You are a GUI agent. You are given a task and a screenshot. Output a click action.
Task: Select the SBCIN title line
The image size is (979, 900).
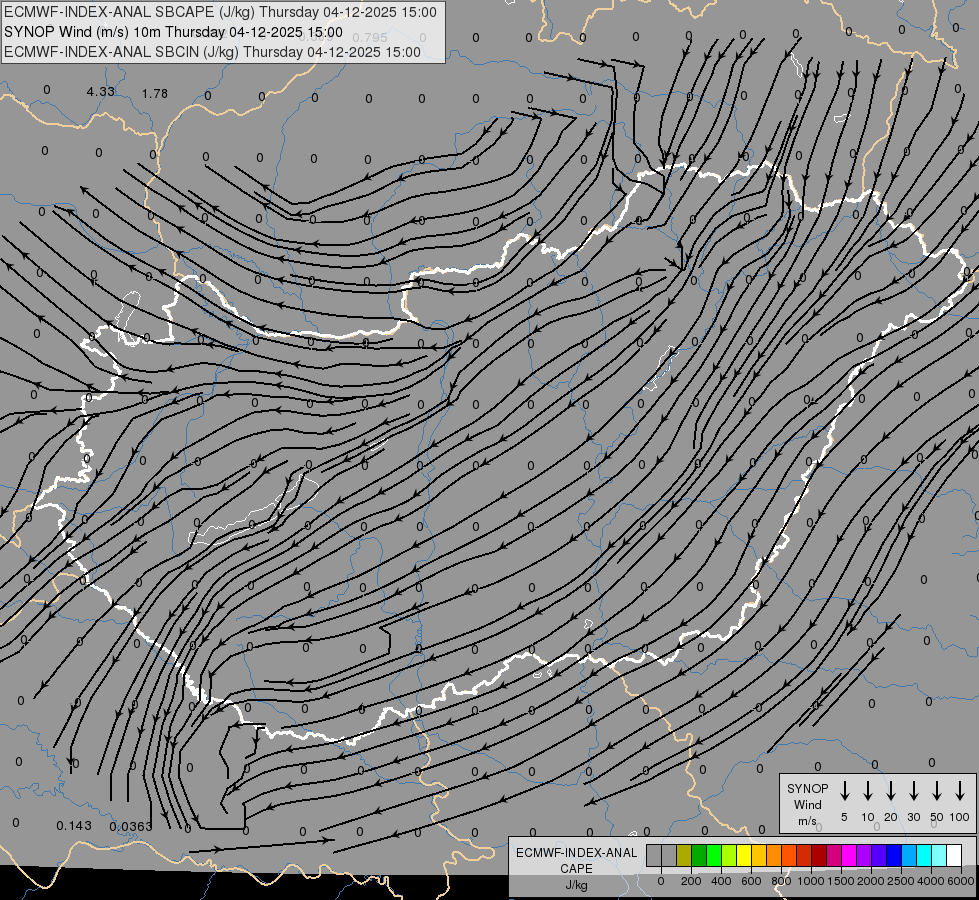click(212, 52)
